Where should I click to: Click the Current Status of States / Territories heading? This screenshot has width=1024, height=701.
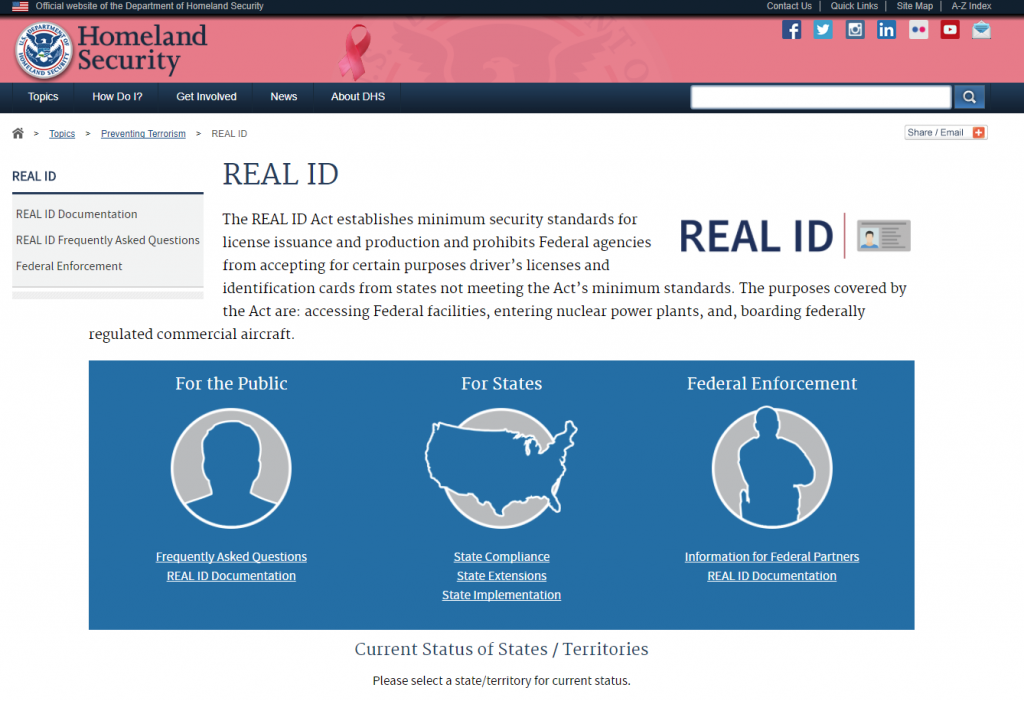[502, 649]
